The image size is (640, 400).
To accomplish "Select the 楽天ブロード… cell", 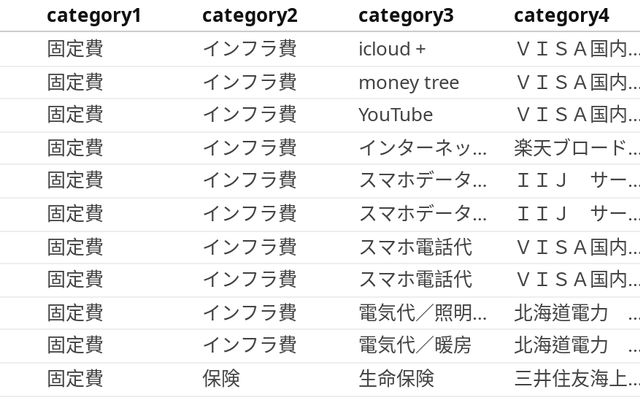I will tap(576, 148).
